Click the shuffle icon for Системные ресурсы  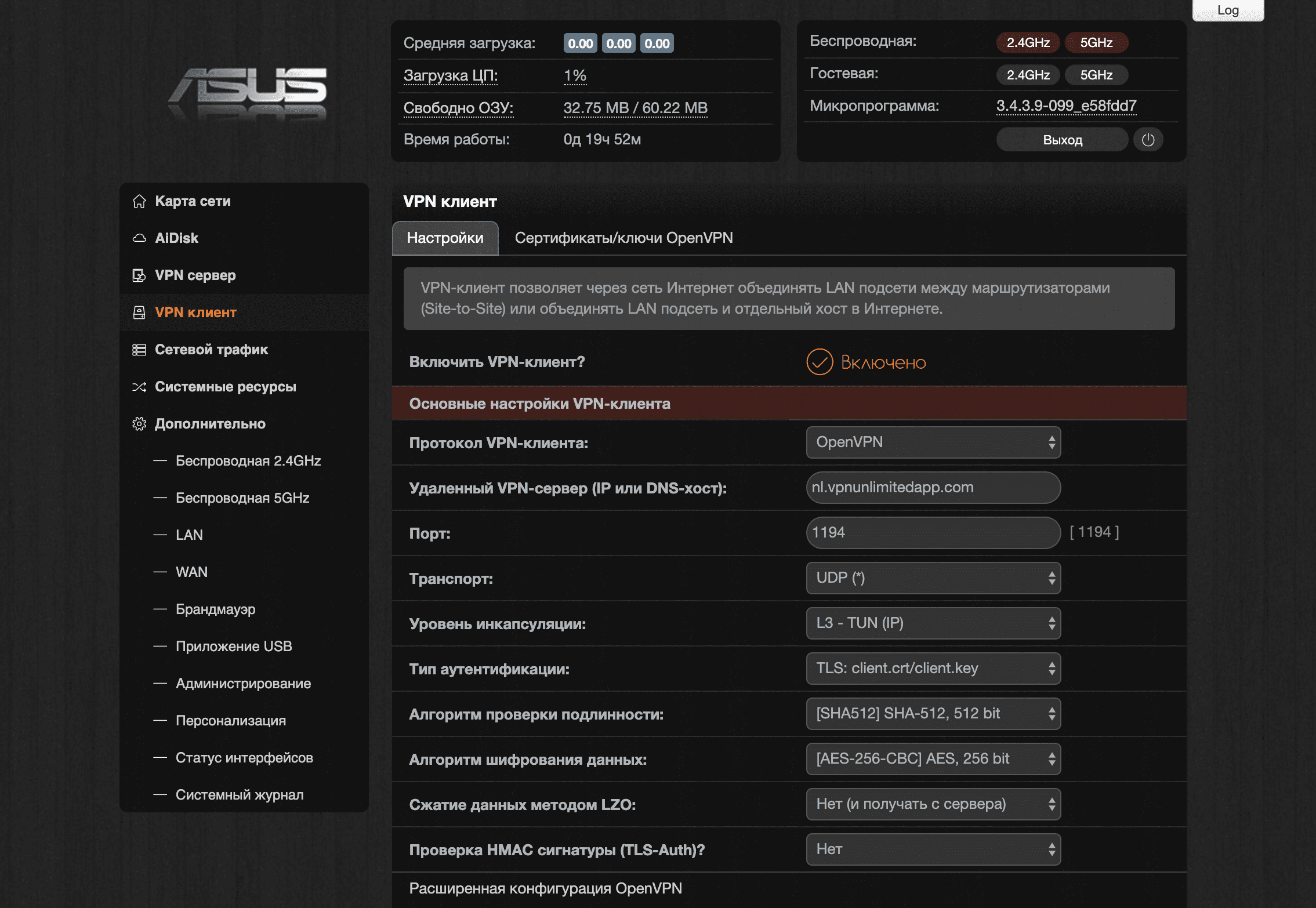[139, 387]
